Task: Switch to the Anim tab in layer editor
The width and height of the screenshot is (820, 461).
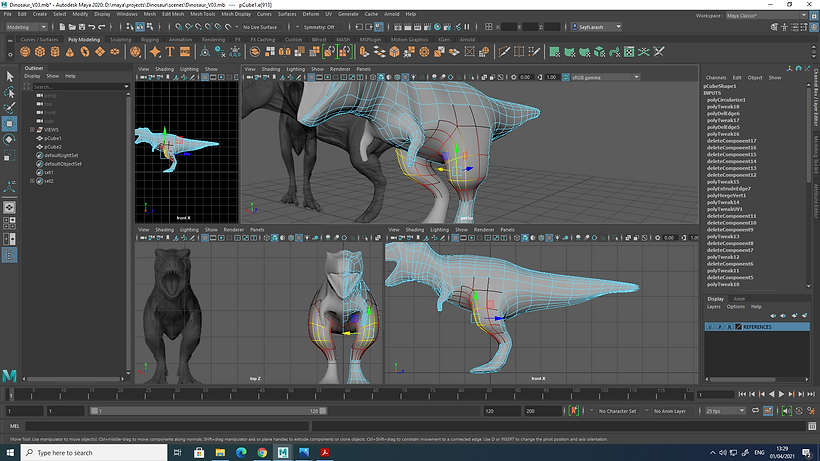Action: 739,299
